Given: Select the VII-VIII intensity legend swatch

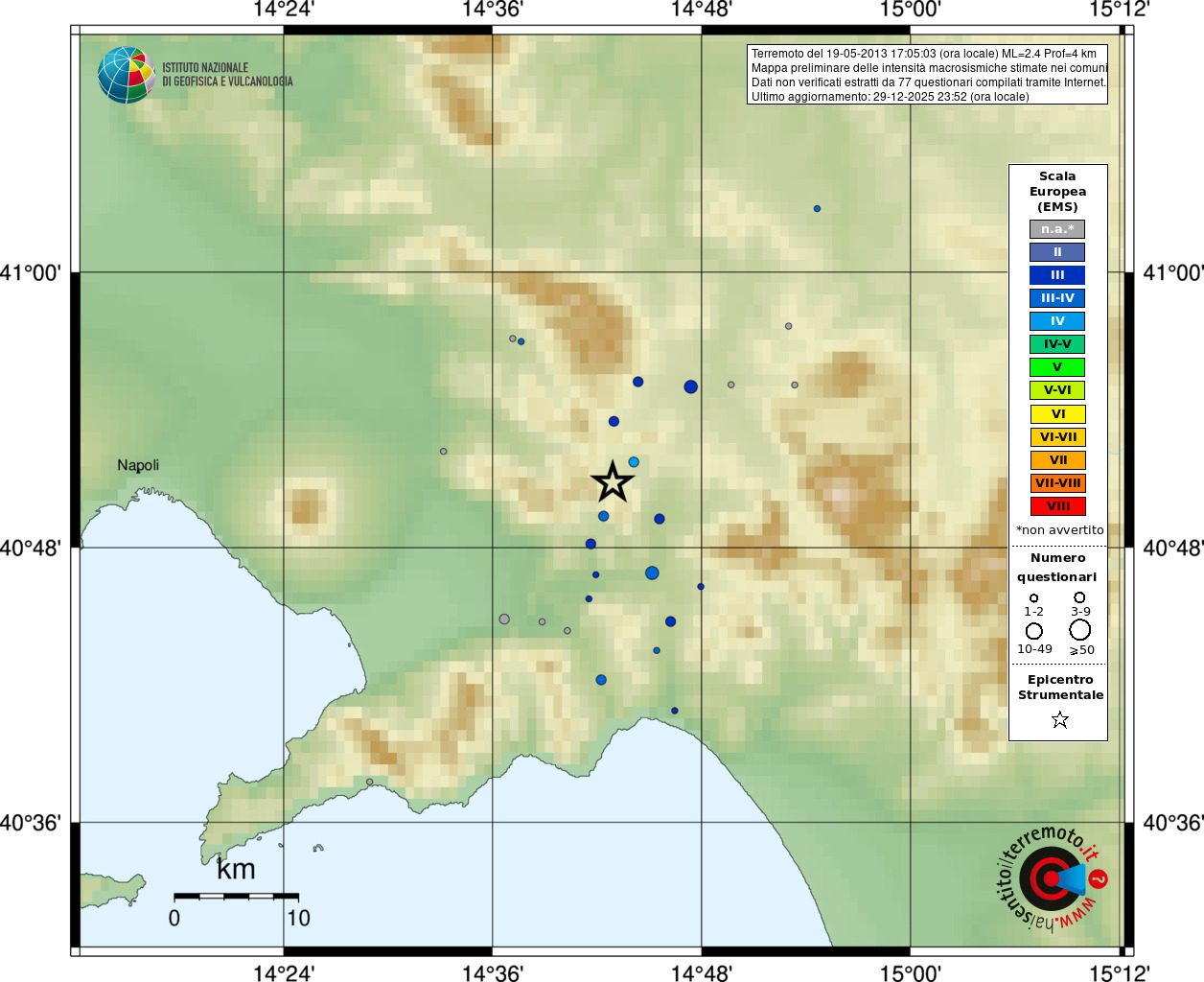Looking at the screenshot, I should pyautogui.click(x=1057, y=483).
